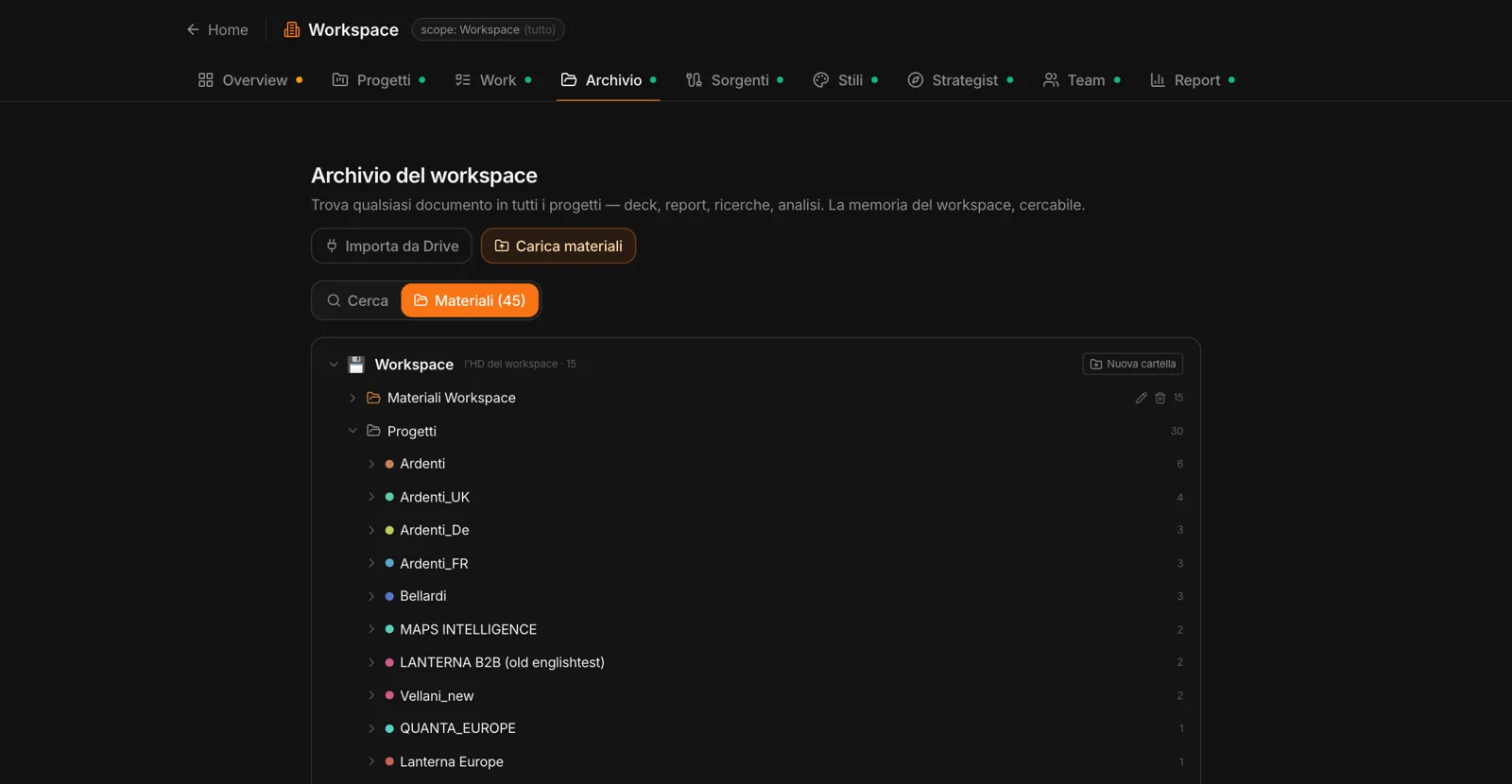Switch to the Progetti tab
1512x784 pixels.
pyautogui.click(x=379, y=80)
